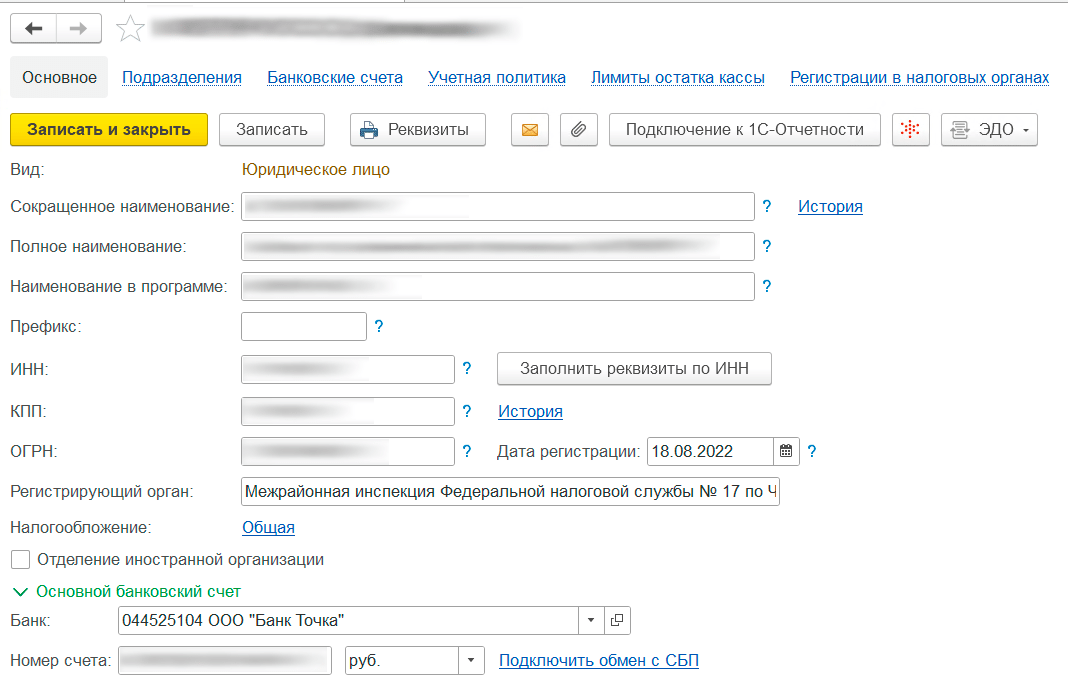Switch to 'Банковские счета' tab
This screenshot has height=690, width=1068.
pos(335,78)
